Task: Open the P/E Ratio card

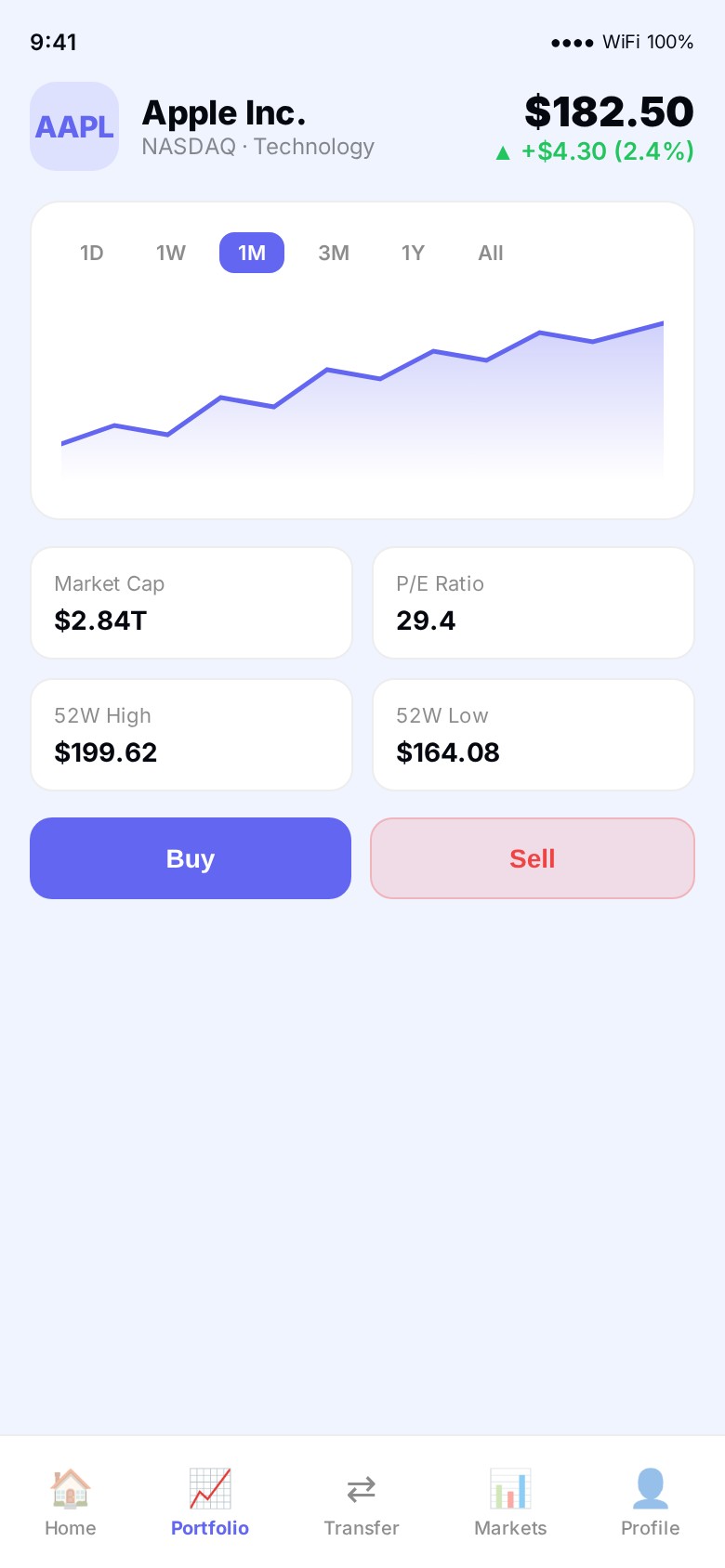Action: click(x=534, y=603)
